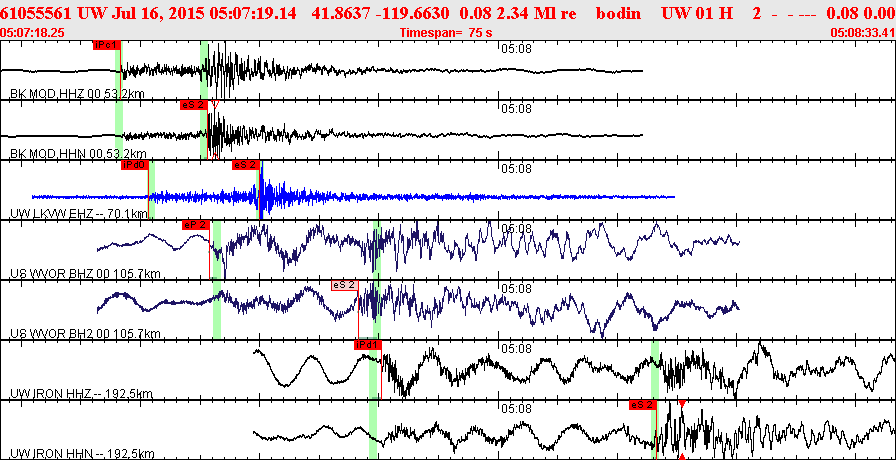Click the start time 05:07:18.25 label

pos(33,33)
